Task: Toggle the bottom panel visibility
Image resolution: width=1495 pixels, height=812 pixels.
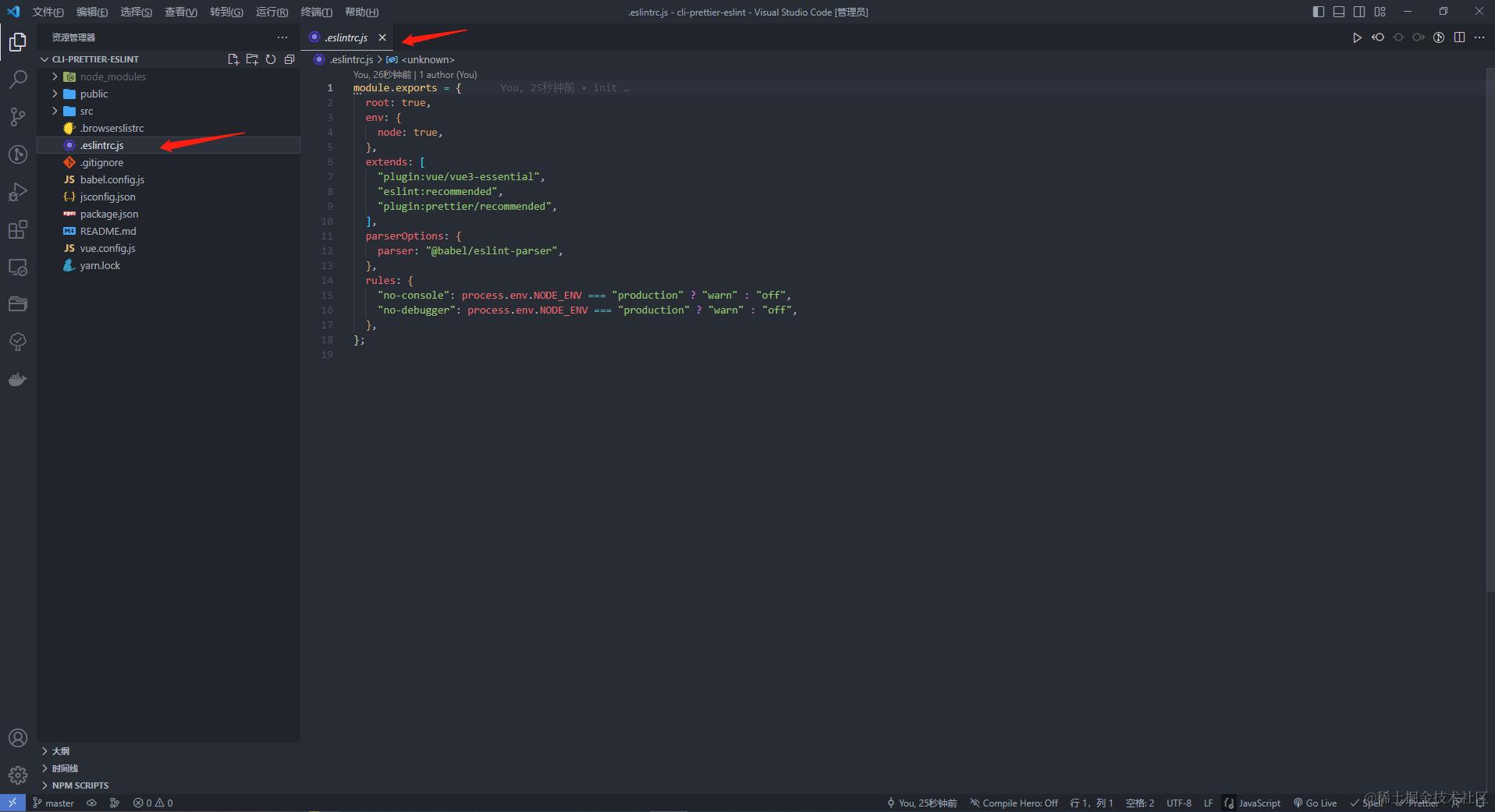Action: point(1339,12)
